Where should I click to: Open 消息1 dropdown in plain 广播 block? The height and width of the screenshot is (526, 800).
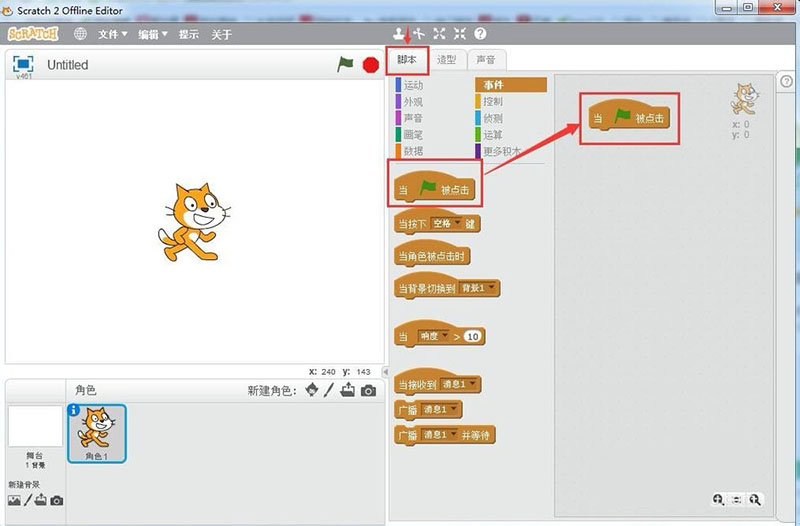(x=439, y=409)
